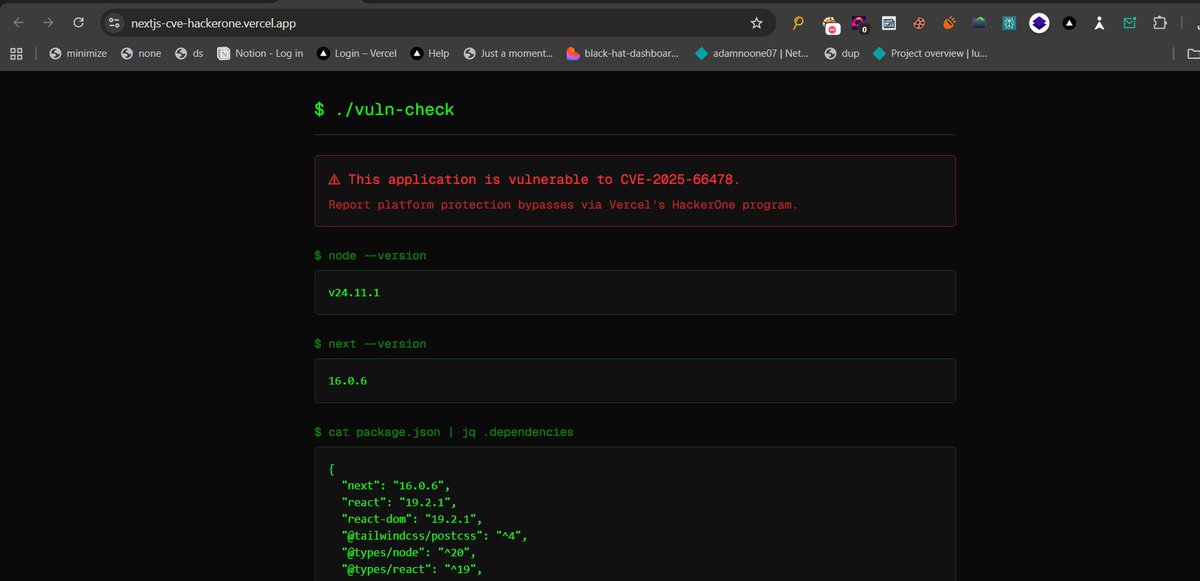Open the white document image extension
Image resolution: width=1200 pixels, height=581 pixels.
[888, 22]
